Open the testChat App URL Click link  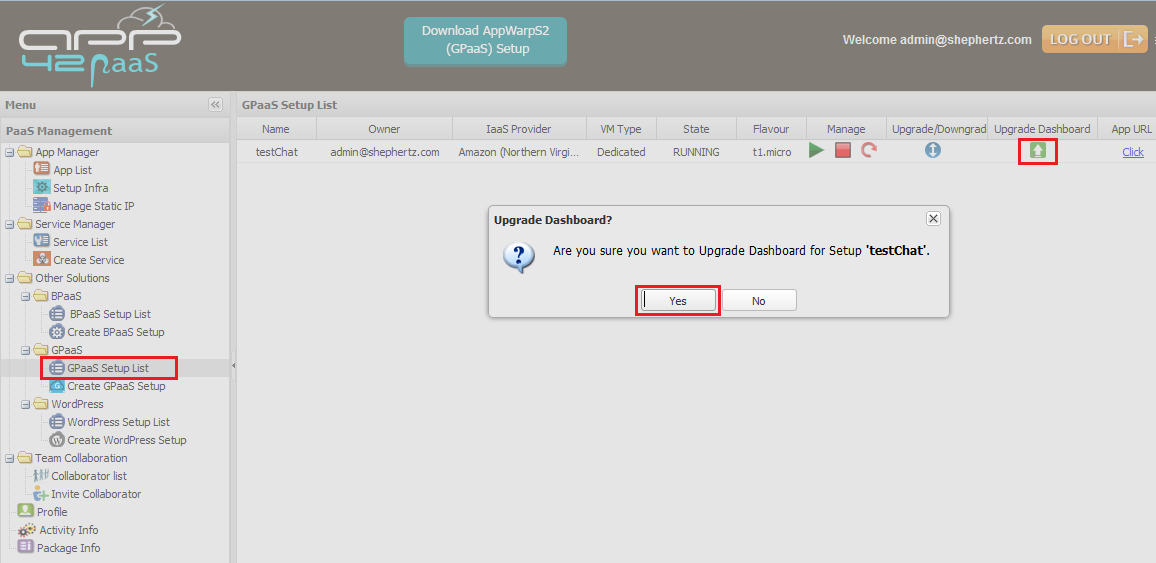tap(1132, 152)
